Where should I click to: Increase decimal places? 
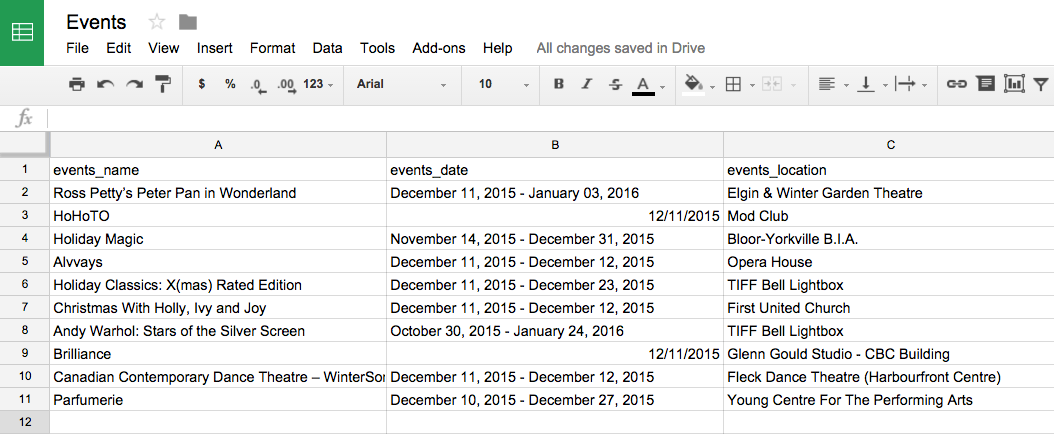pos(287,85)
